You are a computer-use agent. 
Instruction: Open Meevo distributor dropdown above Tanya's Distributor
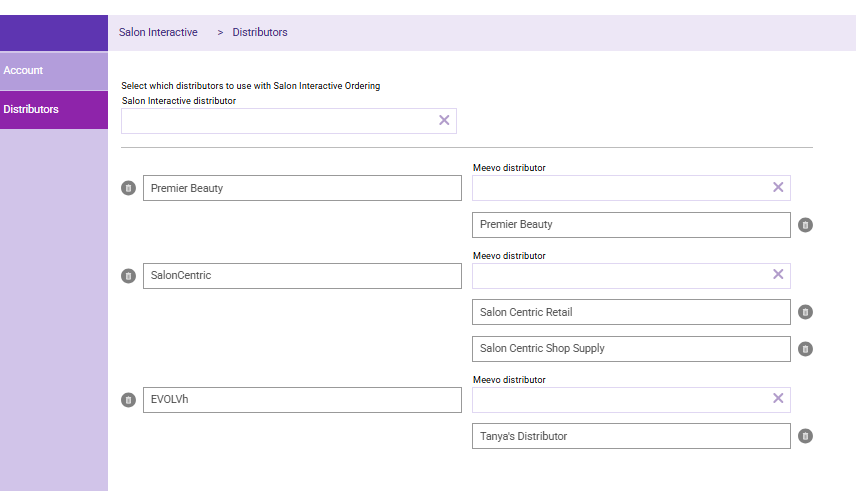[x=620, y=400]
